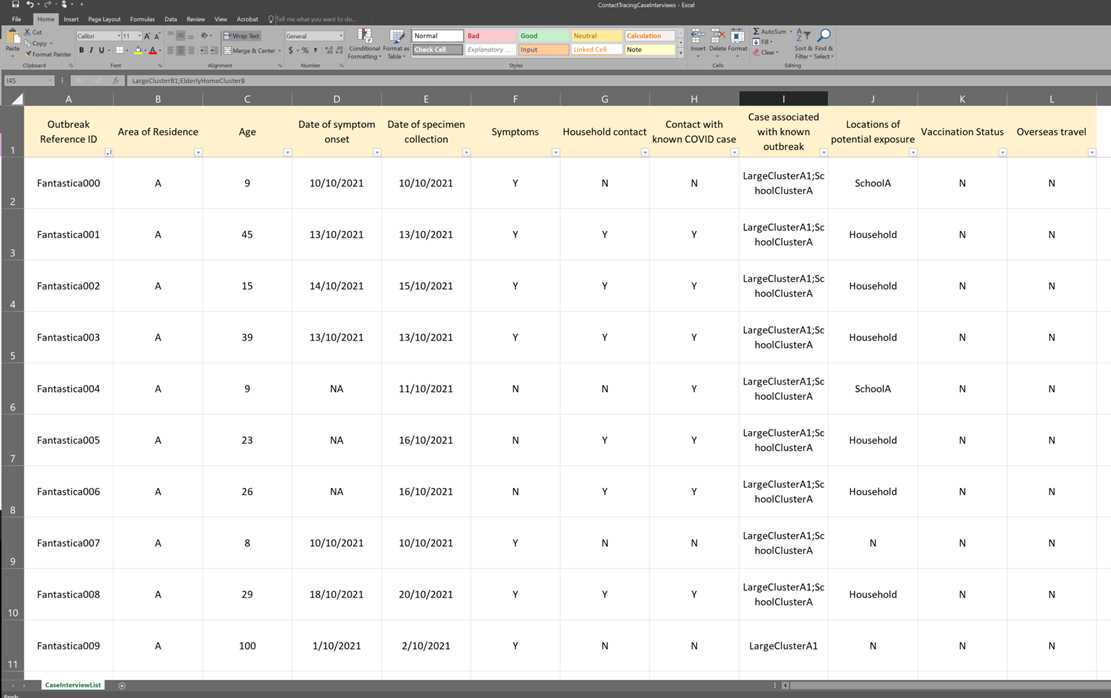Apply the Check Cell style
Screen dimensions: 1111x698
pyautogui.click(x=438, y=50)
